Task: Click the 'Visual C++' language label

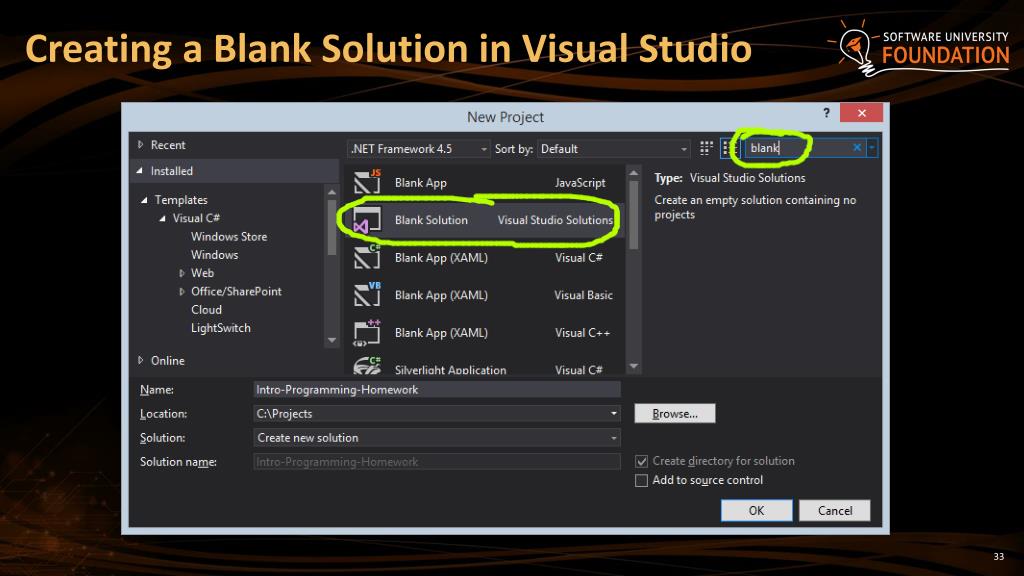Action: (582, 332)
